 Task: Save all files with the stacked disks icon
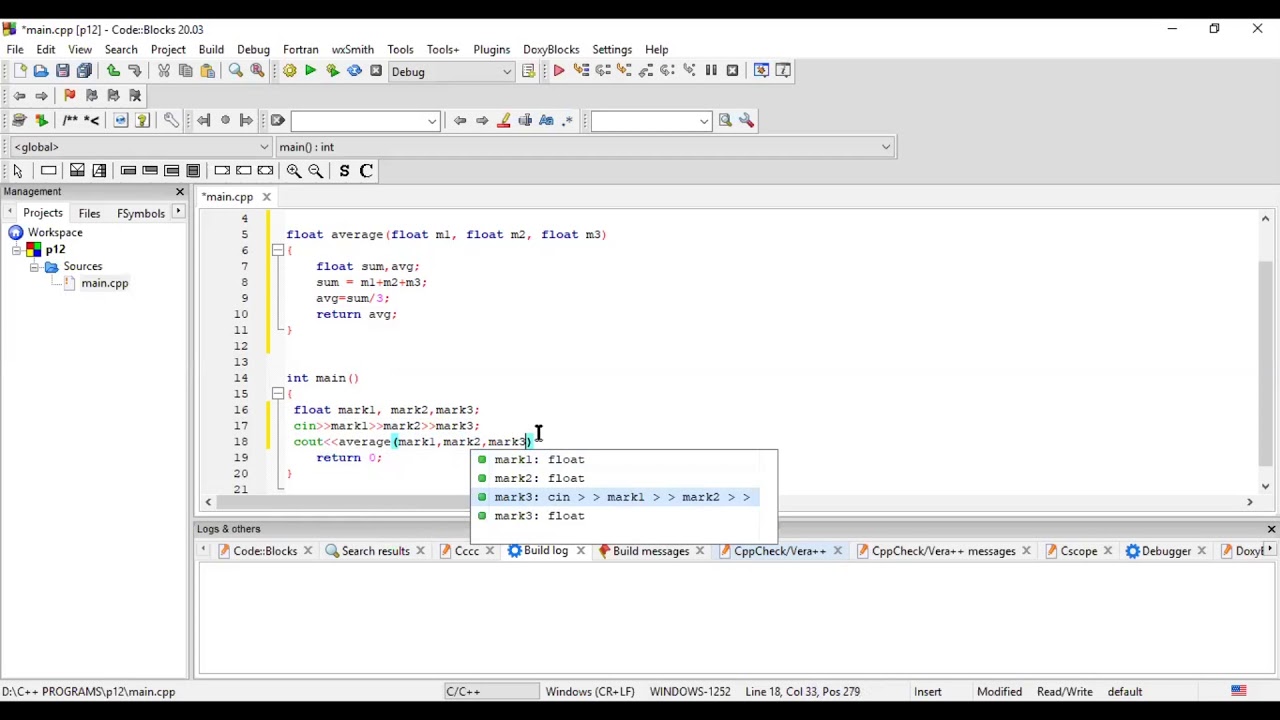click(85, 71)
